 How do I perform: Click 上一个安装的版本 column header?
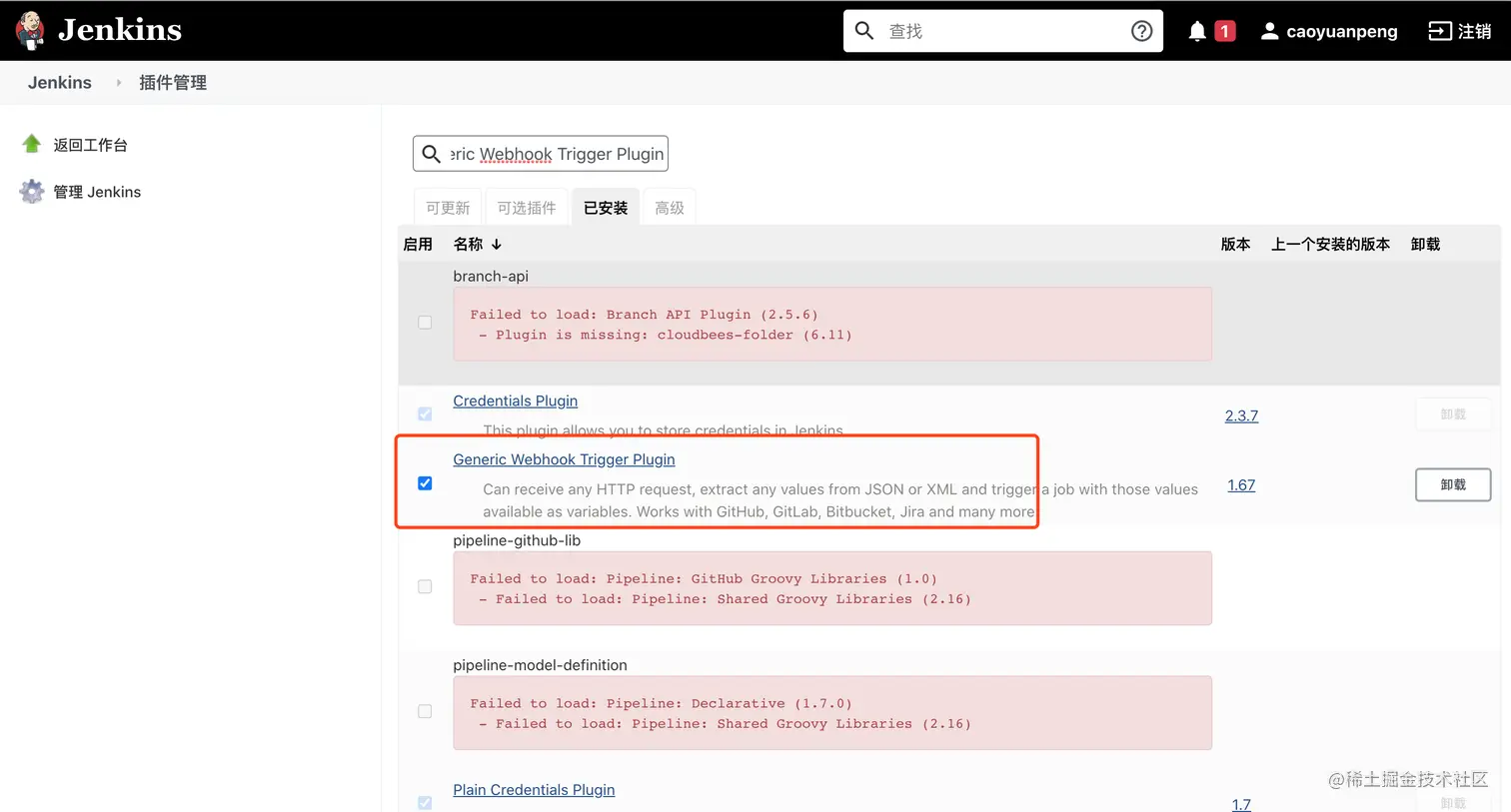coord(1330,244)
